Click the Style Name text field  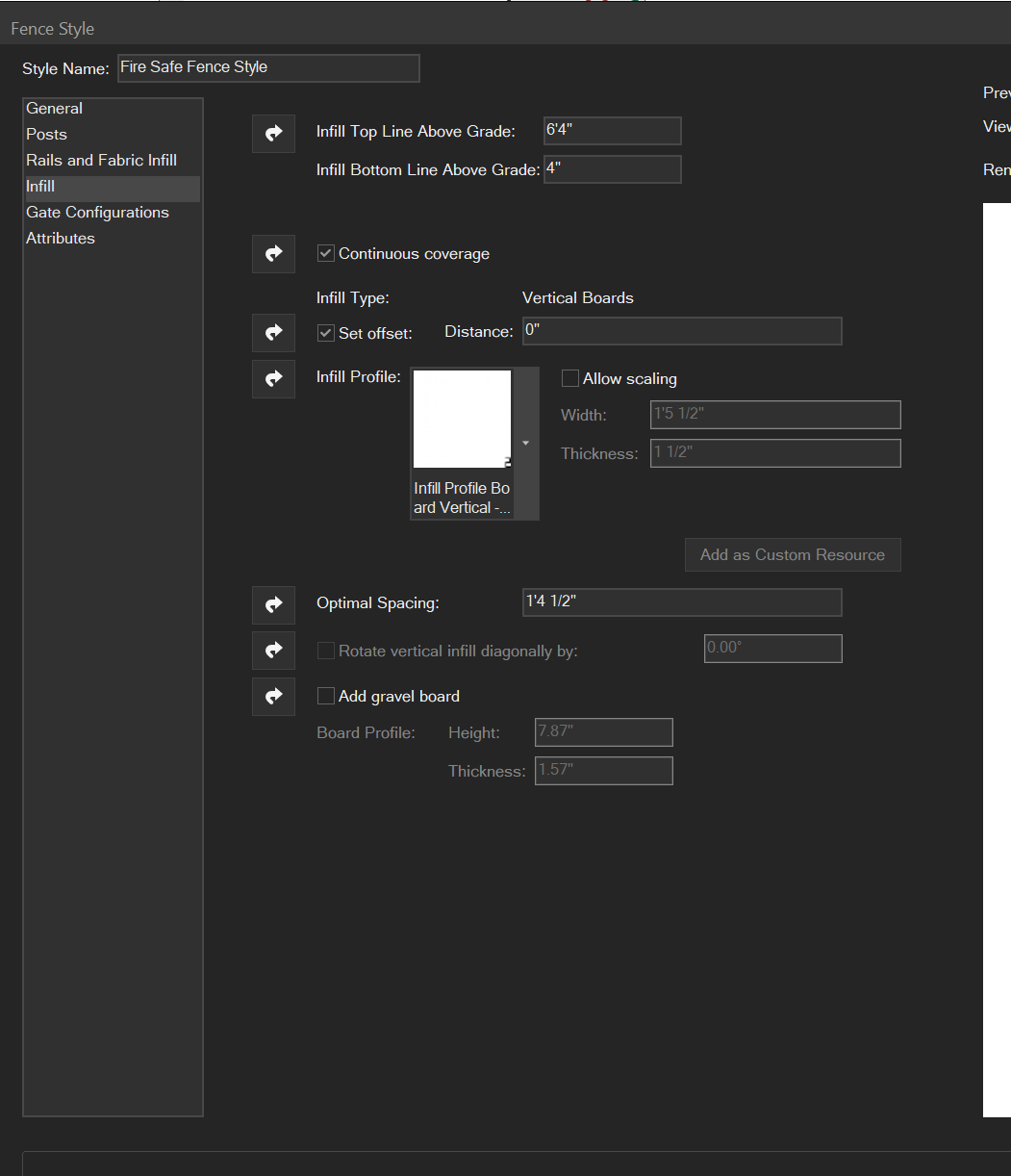tap(268, 68)
